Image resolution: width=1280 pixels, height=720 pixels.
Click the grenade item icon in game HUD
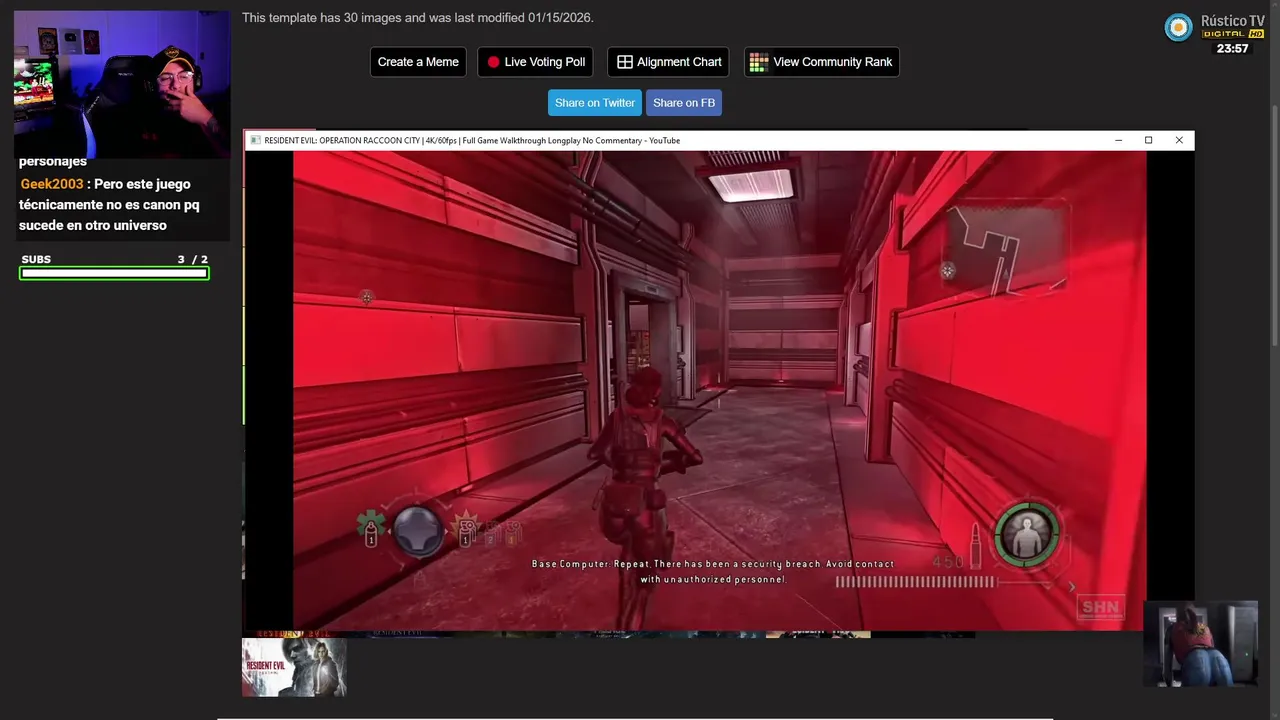[466, 528]
